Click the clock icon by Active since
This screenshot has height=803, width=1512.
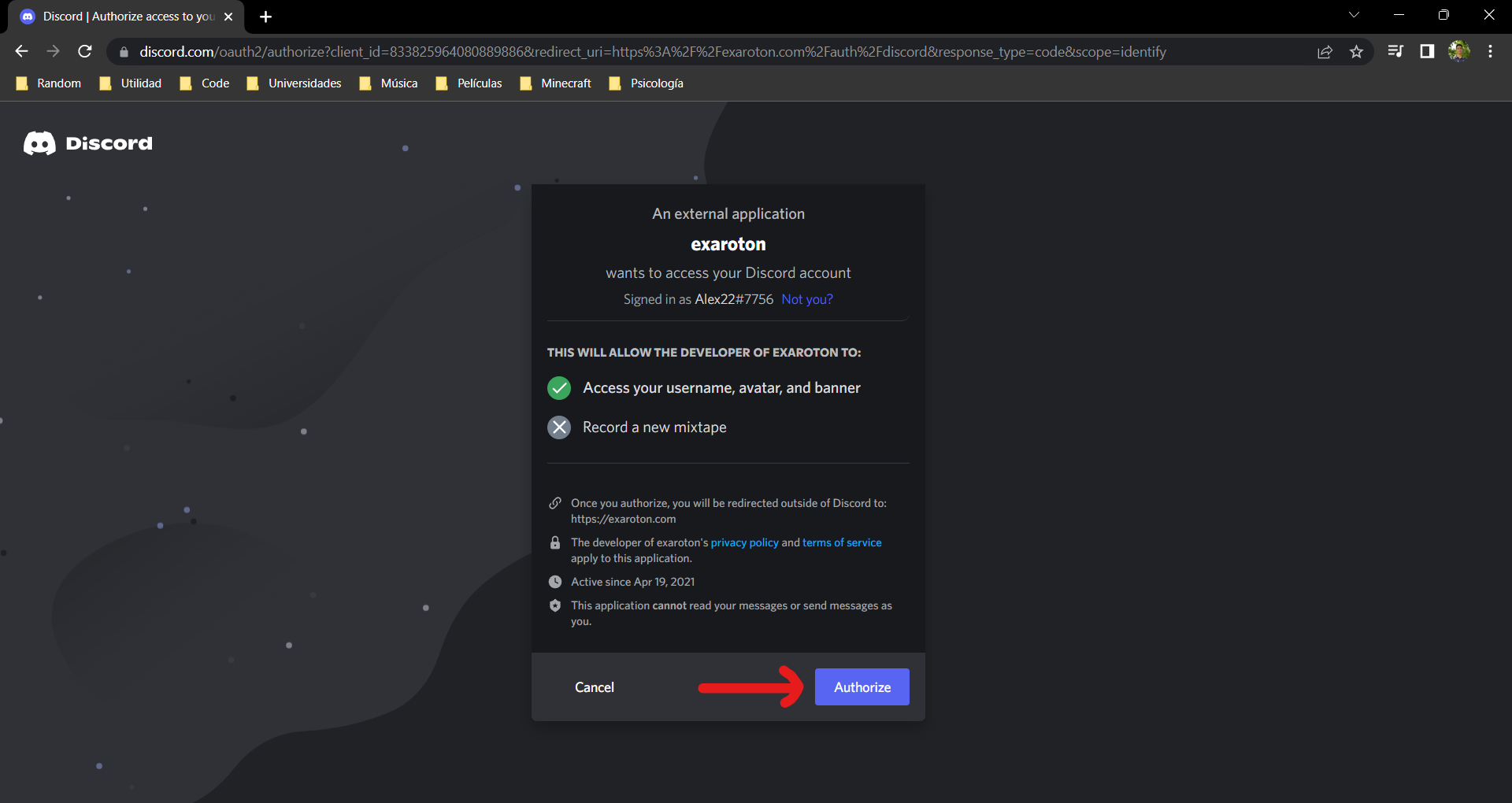(x=555, y=582)
